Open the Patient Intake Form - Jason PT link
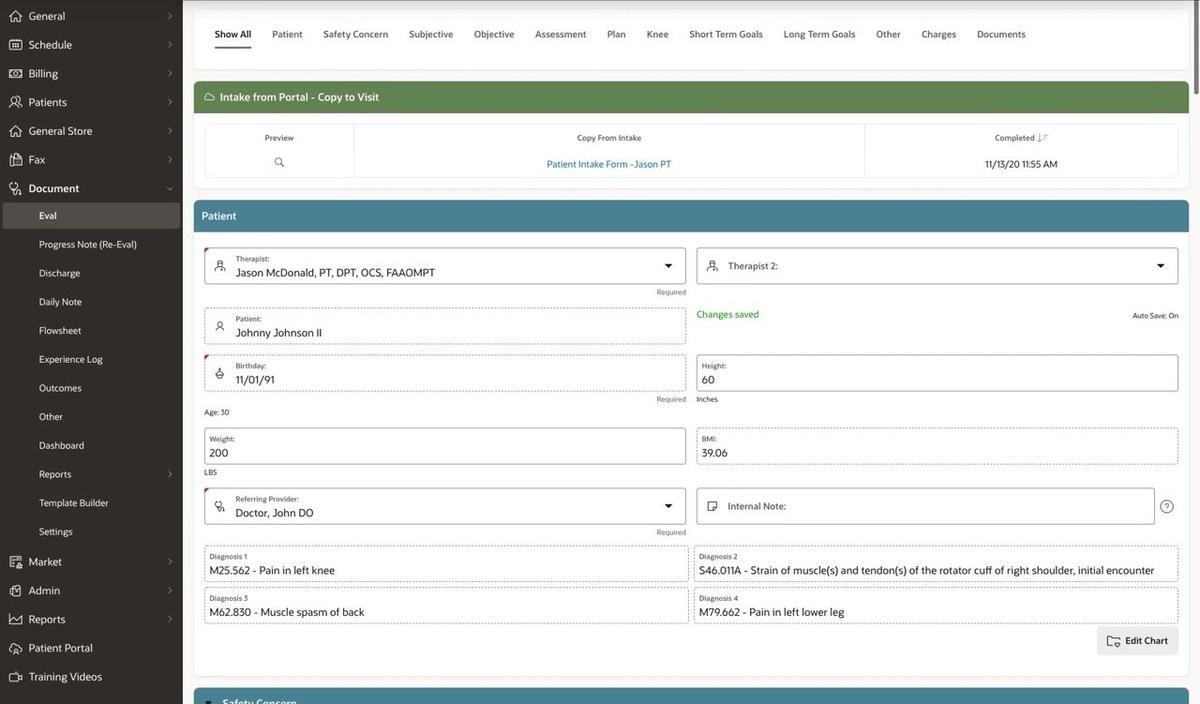The image size is (1200, 704). click(609, 163)
